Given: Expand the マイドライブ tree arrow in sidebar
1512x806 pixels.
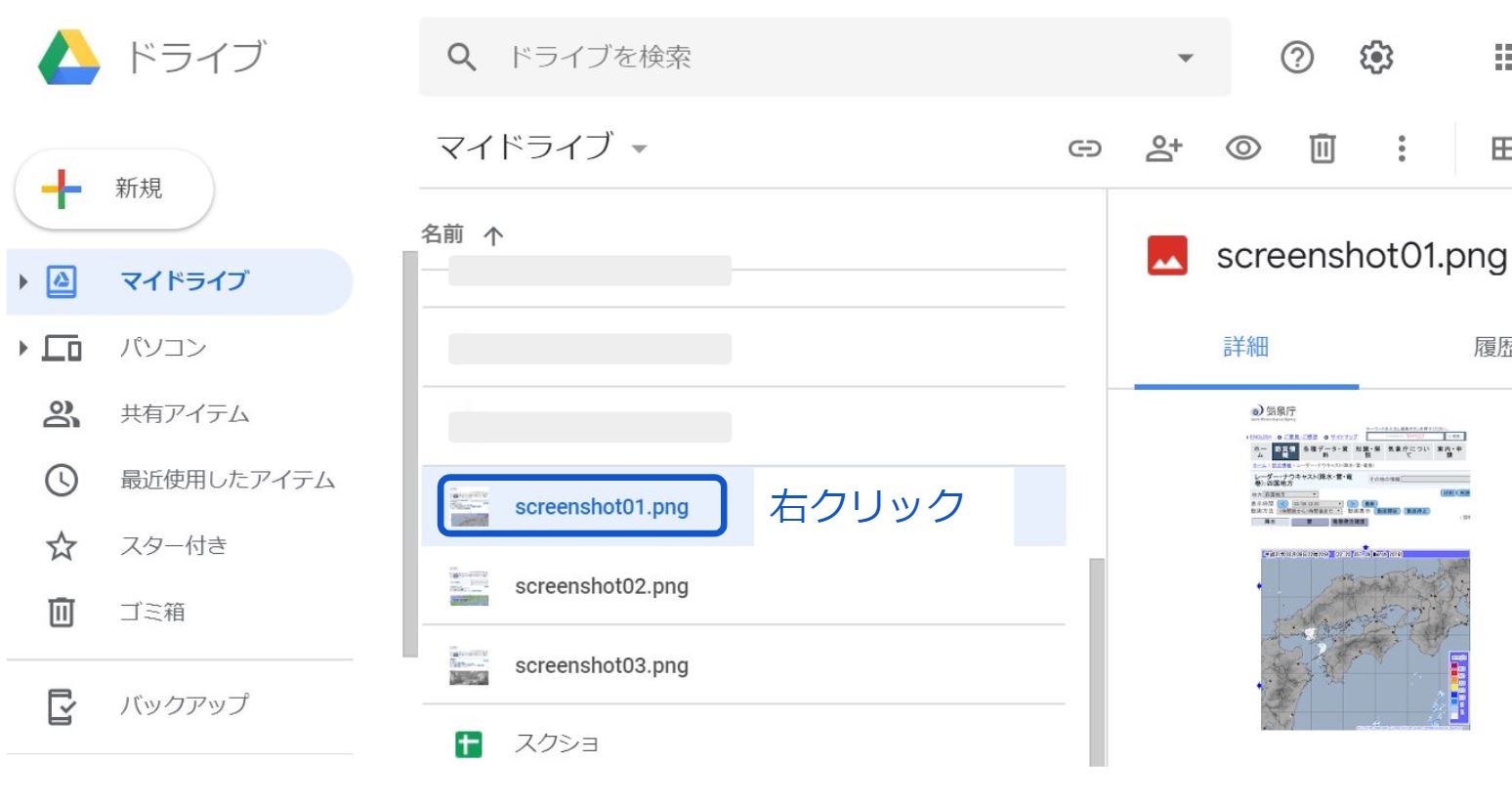Looking at the screenshot, I should pos(23,282).
